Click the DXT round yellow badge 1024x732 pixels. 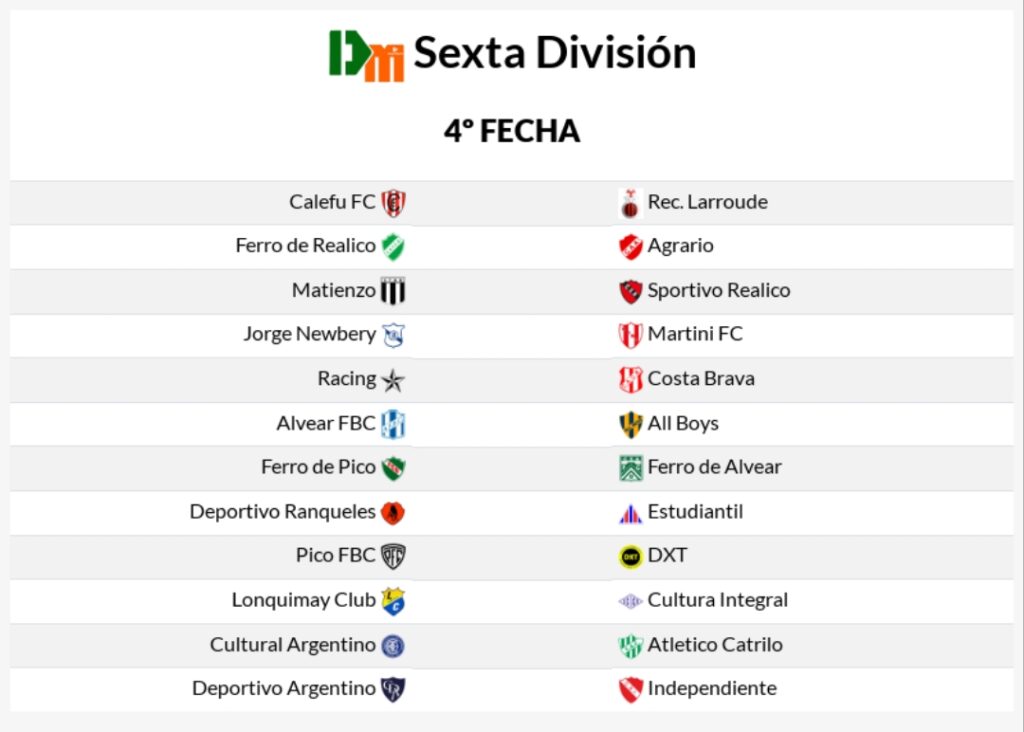pos(630,556)
